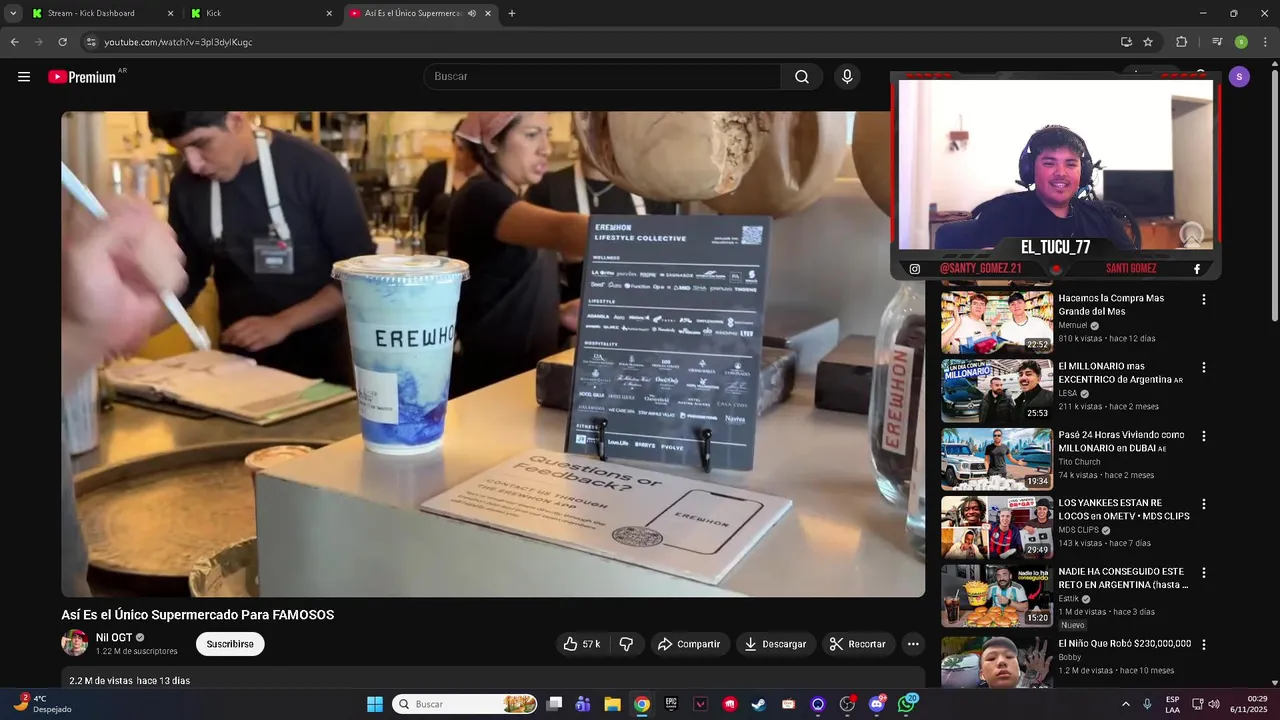
Task: Open LOS YANKEES ESTAN RE LOCOS title
Action: [1124, 509]
